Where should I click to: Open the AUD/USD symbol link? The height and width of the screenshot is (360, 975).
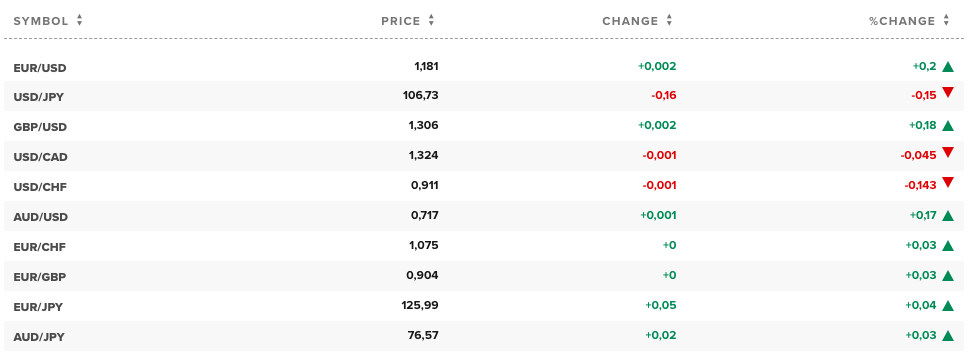click(x=40, y=217)
